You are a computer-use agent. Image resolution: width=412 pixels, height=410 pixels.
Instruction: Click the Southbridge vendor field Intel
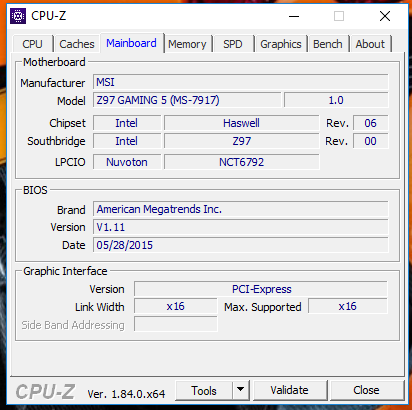(x=127, y=141)
